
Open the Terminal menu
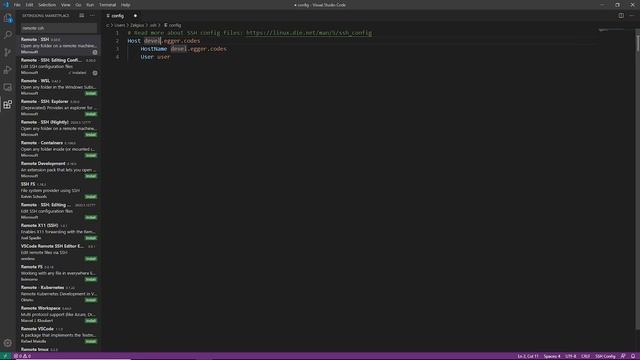[107, 5]
